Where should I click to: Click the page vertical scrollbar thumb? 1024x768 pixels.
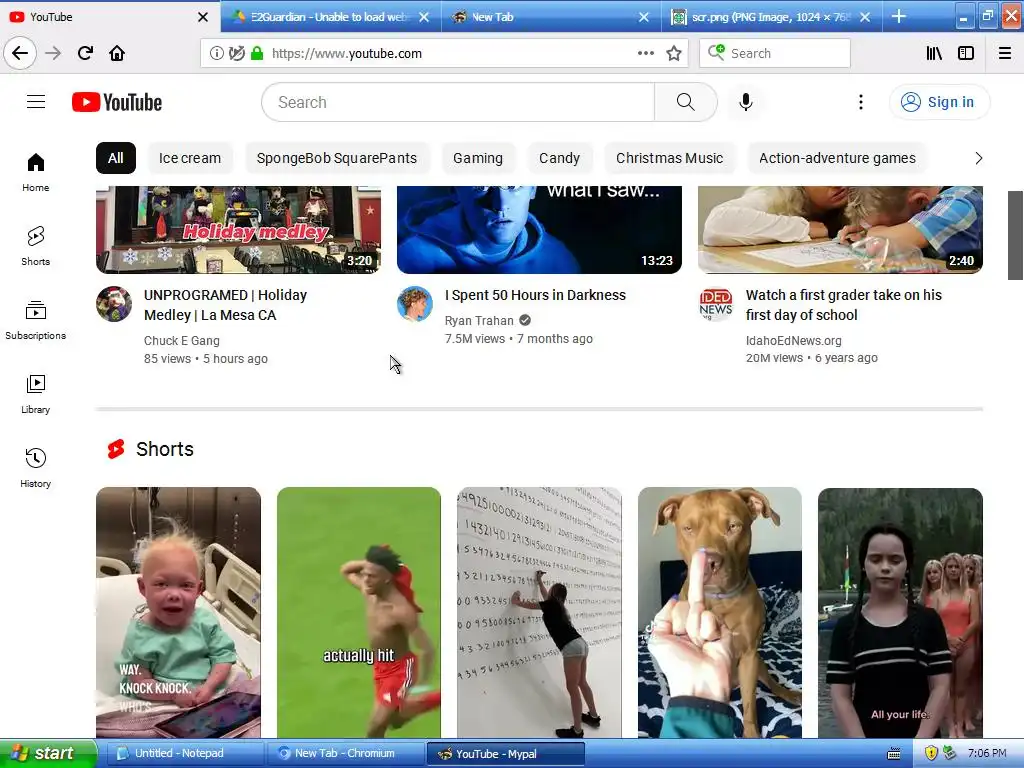(x=1015, y=235)
